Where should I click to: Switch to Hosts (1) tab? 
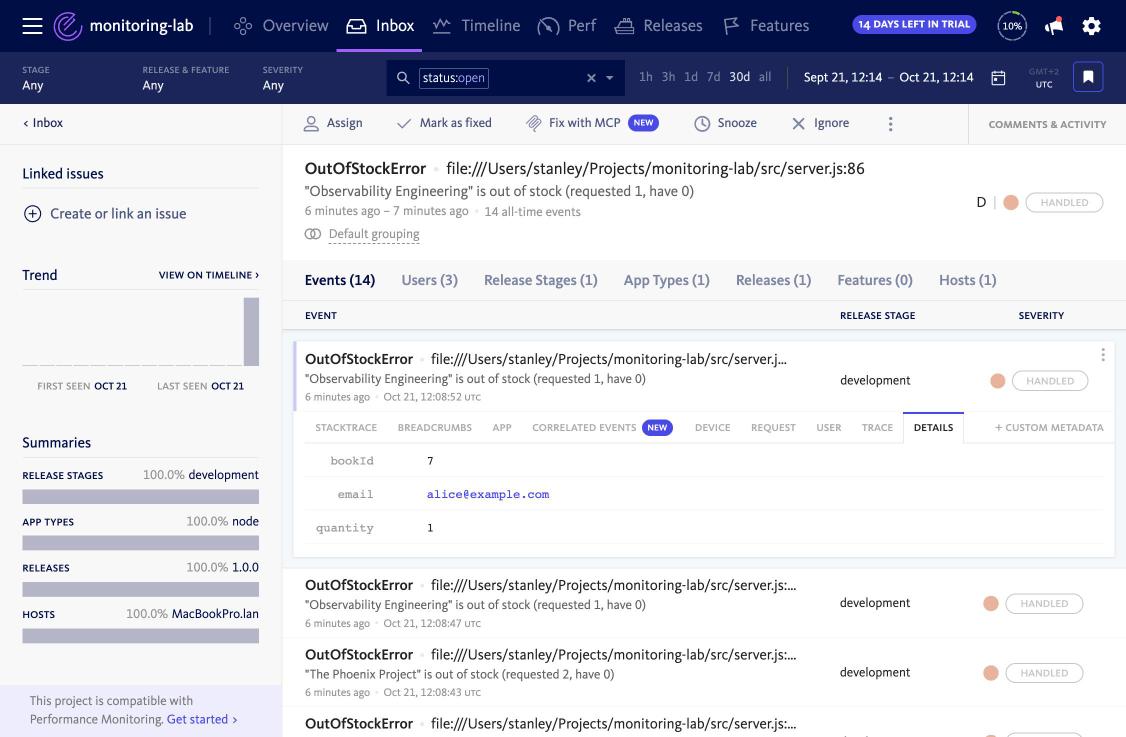point(967,280)
